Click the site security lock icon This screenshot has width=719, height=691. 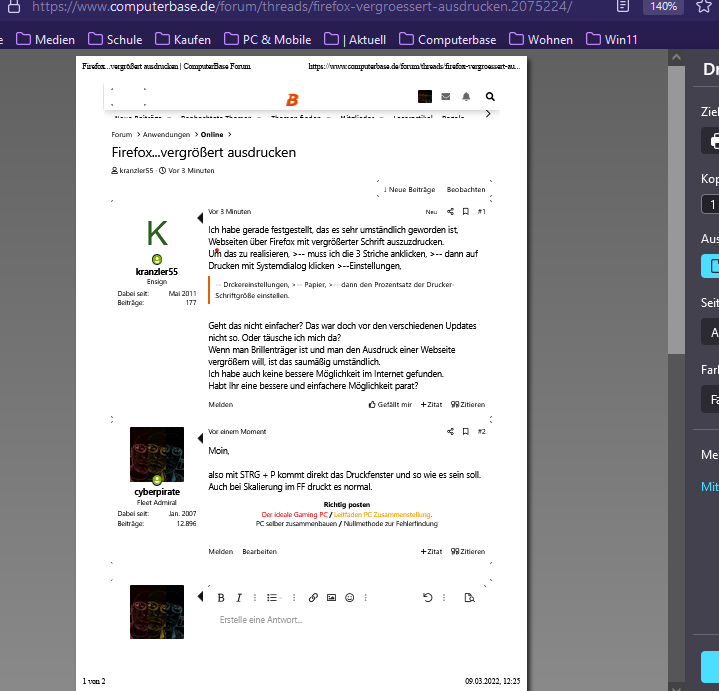click(x=14, y=6)
